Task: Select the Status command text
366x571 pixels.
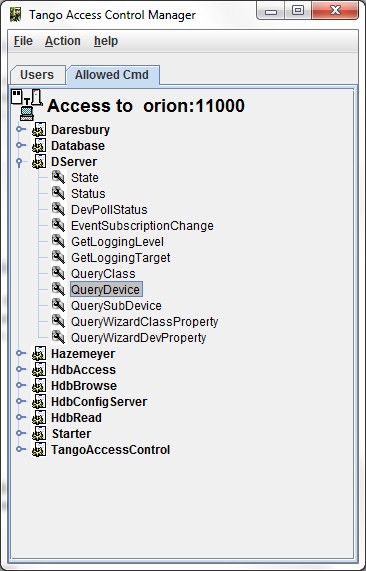Action: tap(88, 194)
